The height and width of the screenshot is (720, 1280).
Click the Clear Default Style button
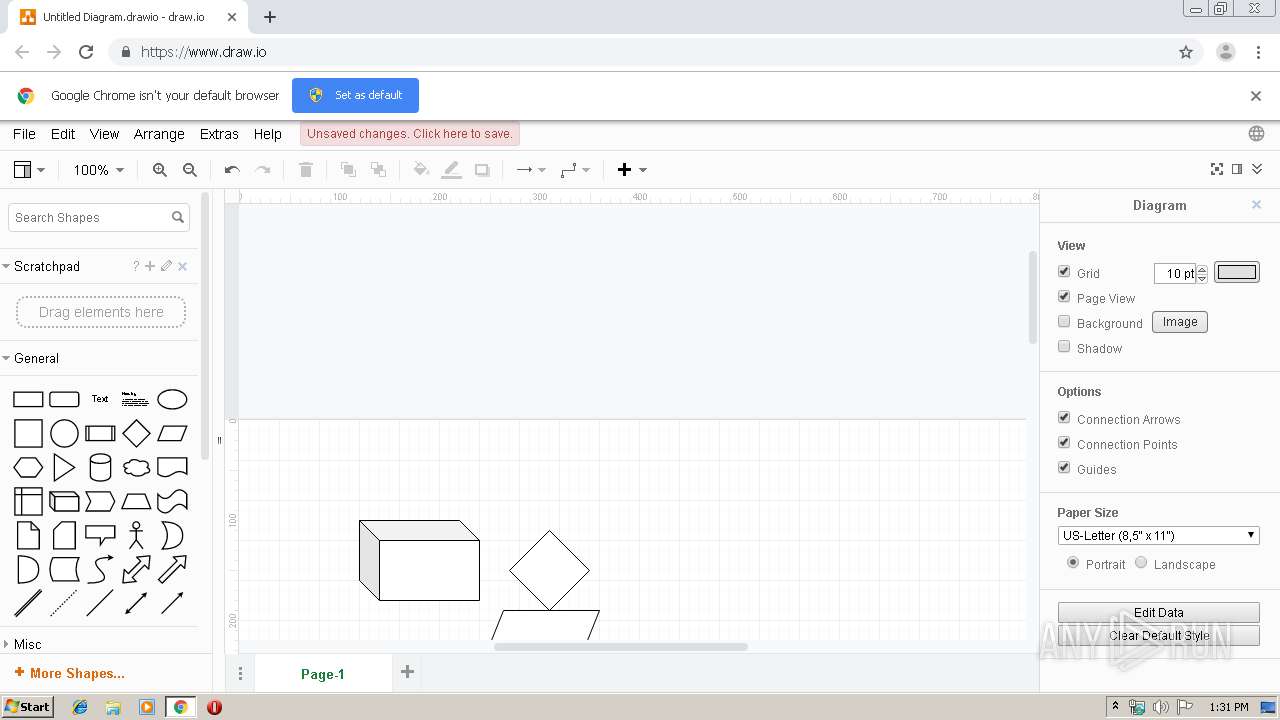click(1158, 635)
